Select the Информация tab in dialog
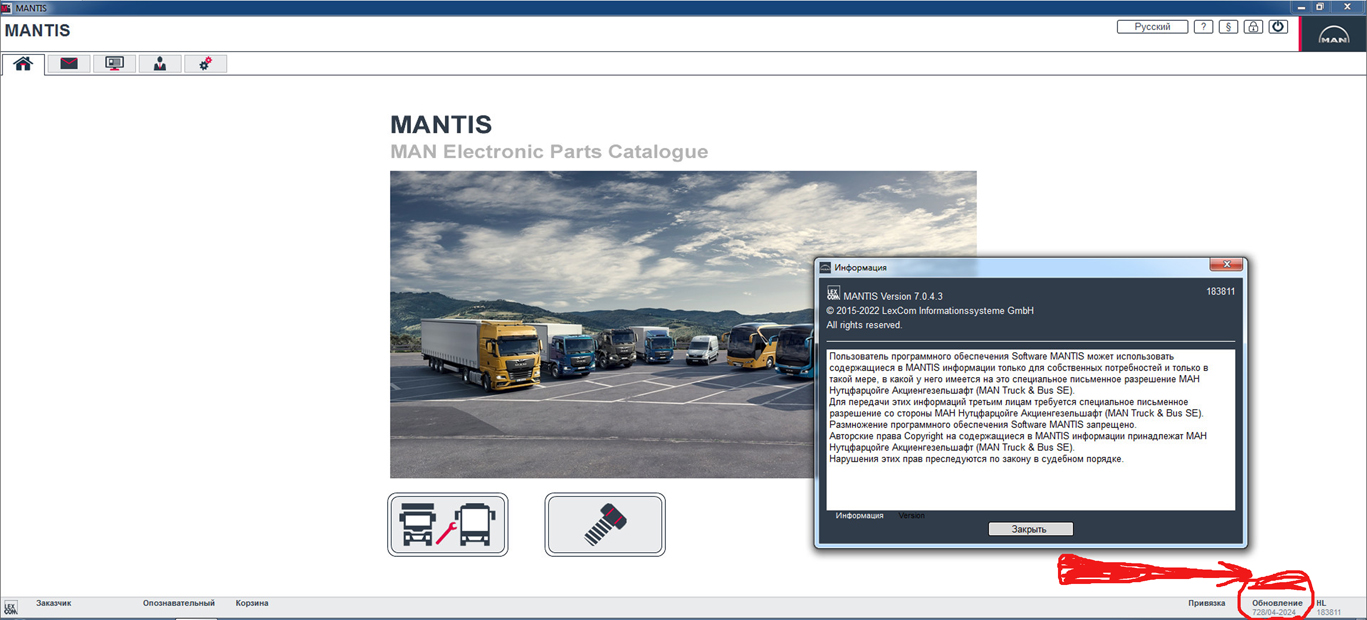1367x620 pixels. click(859, 516)
